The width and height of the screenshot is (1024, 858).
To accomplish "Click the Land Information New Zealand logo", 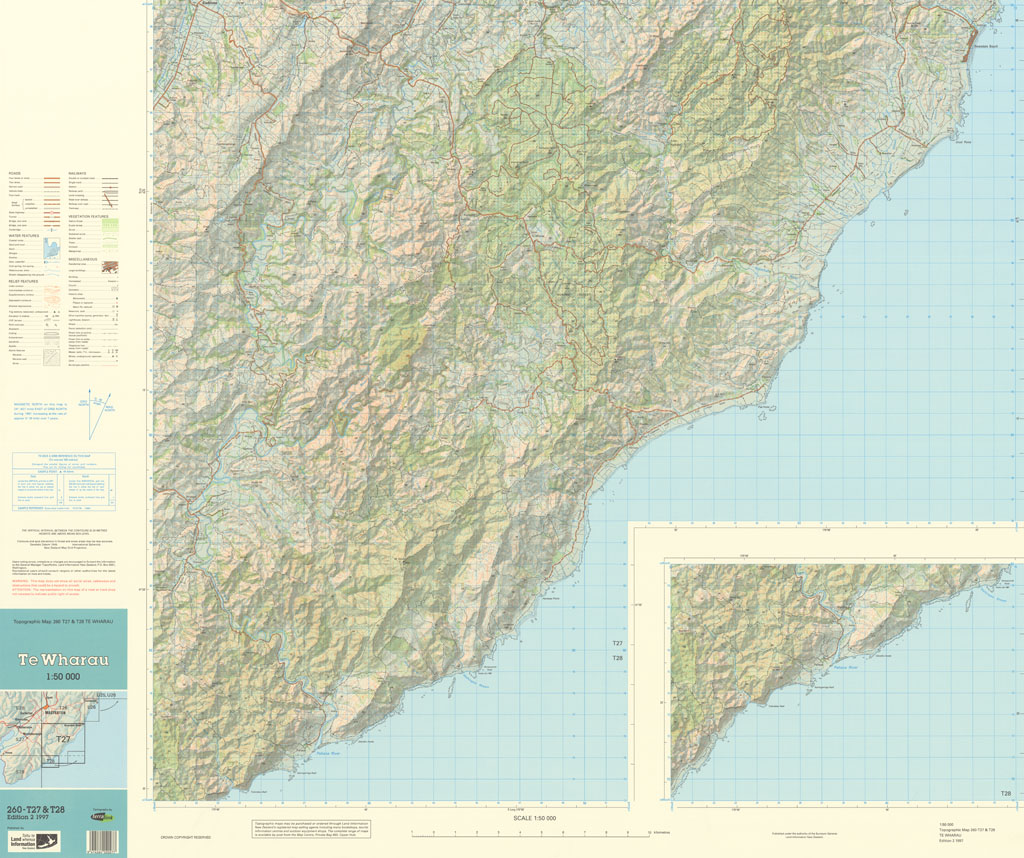I will point(34,841).
